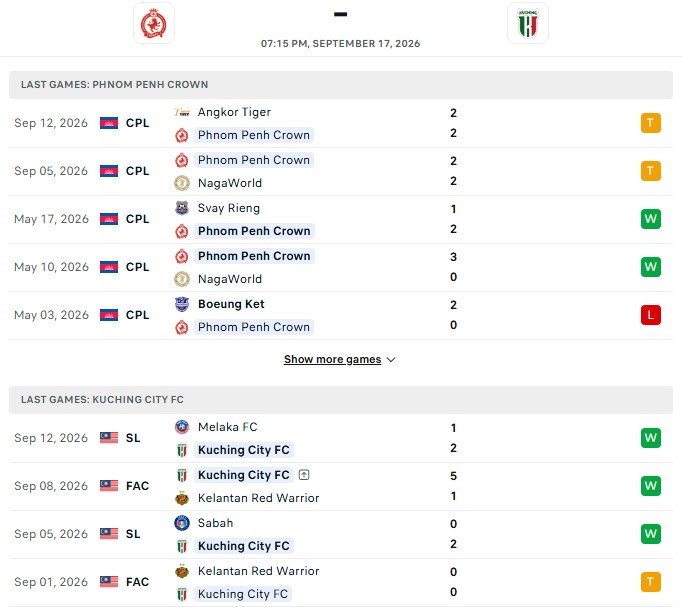Open Kelantan Red Warrior team from Sep 08 match

[258, 498]
